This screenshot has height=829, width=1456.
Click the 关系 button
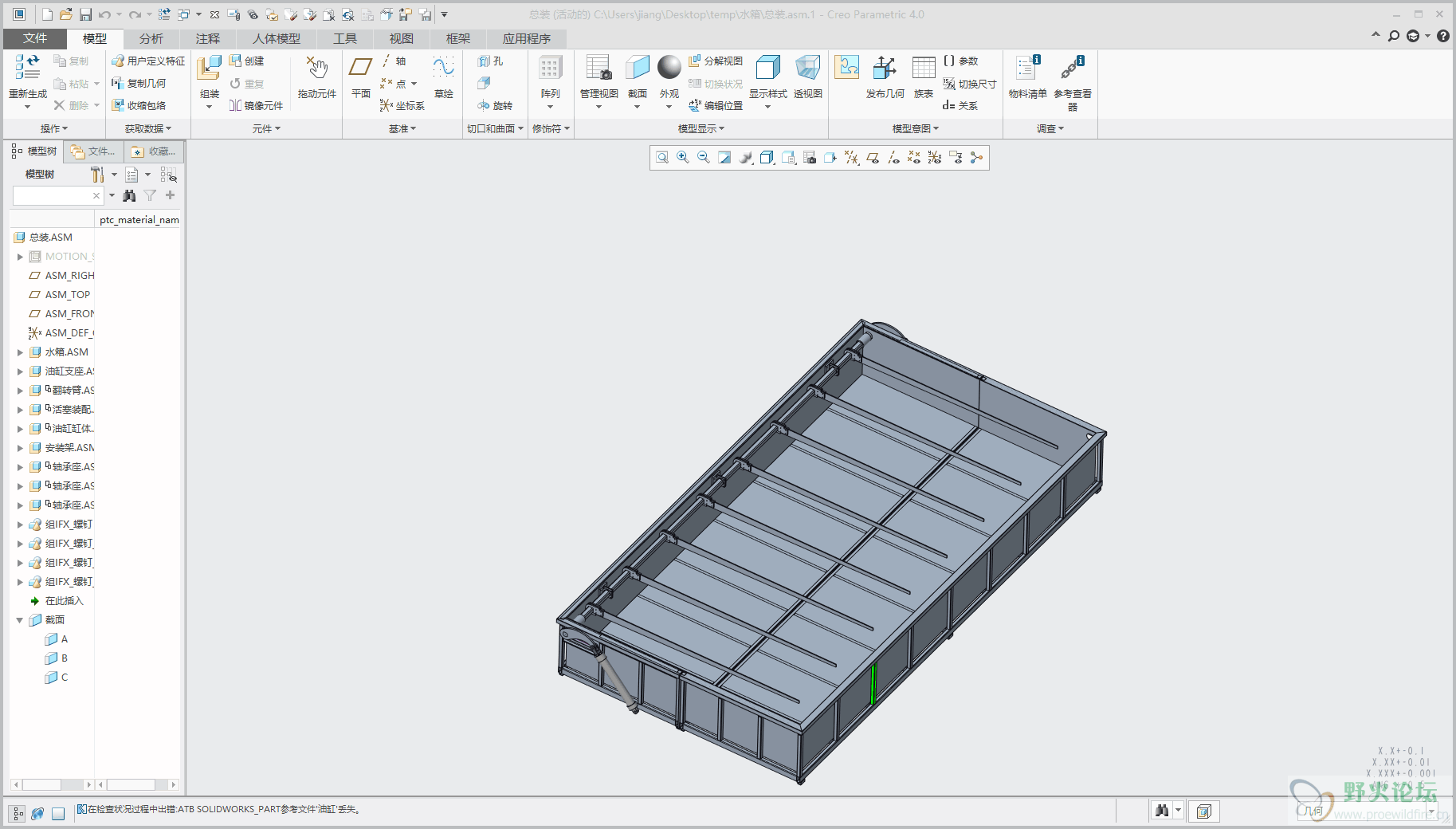(x=960, y=105)
